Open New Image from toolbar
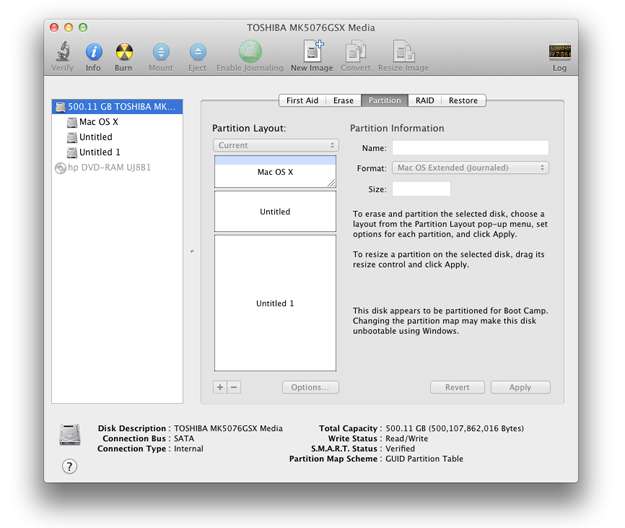Viewport: 625px width, 528px height. point(312,52)
